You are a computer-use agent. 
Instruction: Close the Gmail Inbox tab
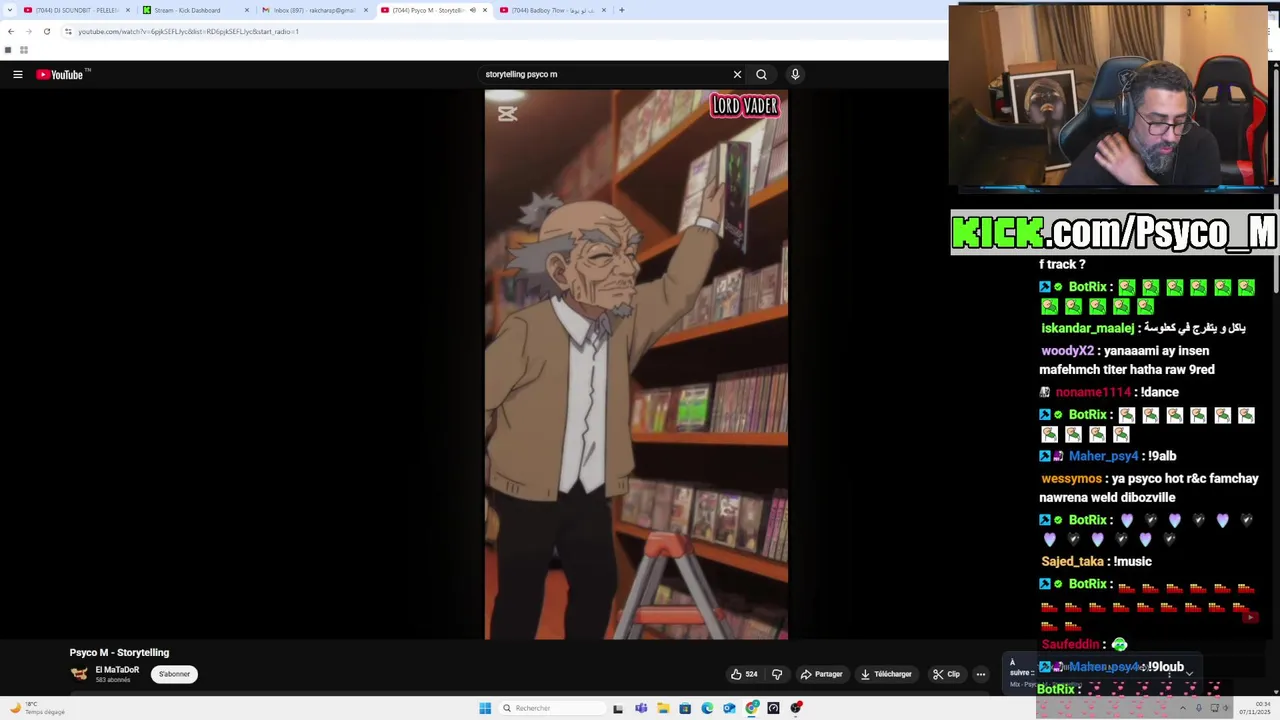(x=366, y=10)
